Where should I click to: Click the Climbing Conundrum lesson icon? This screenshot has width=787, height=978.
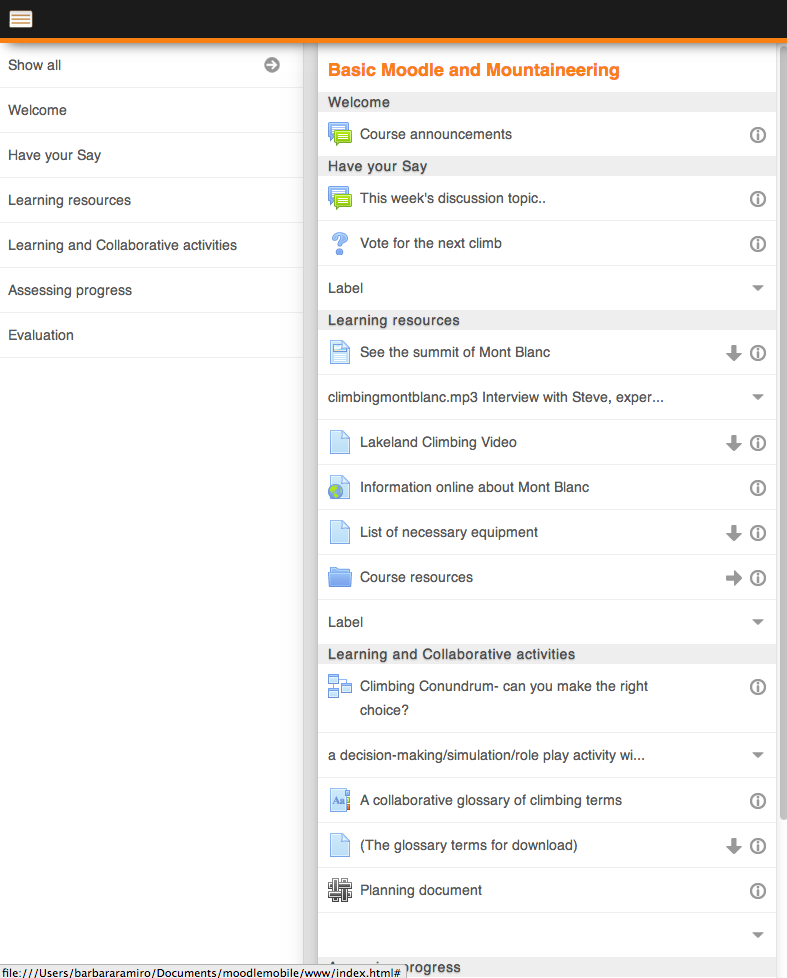(340, 686)
